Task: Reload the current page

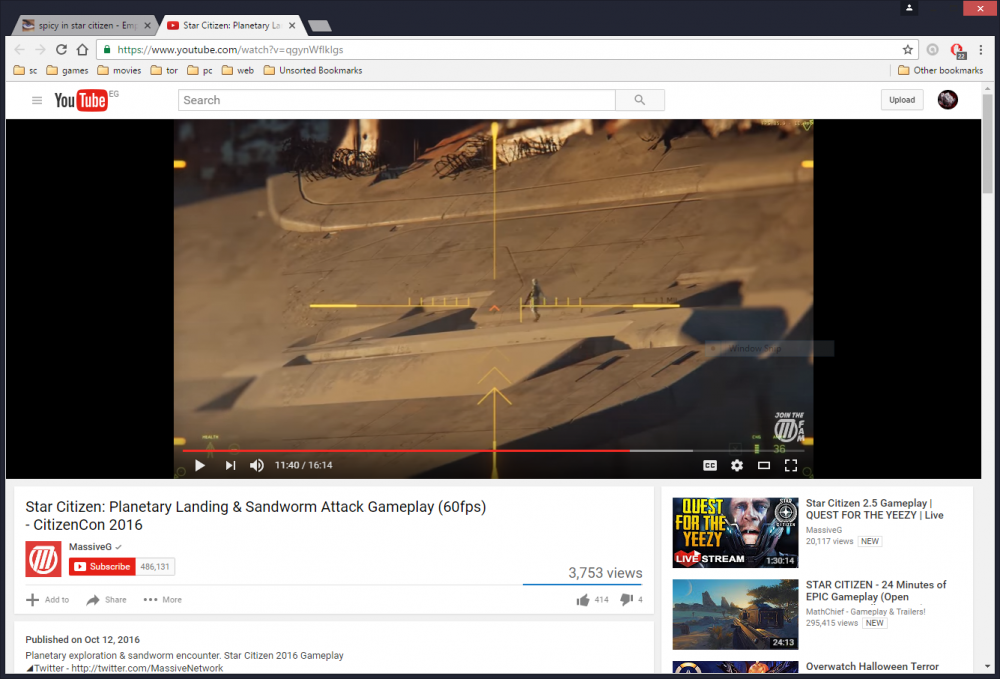Action: click(x=61, y=50)
